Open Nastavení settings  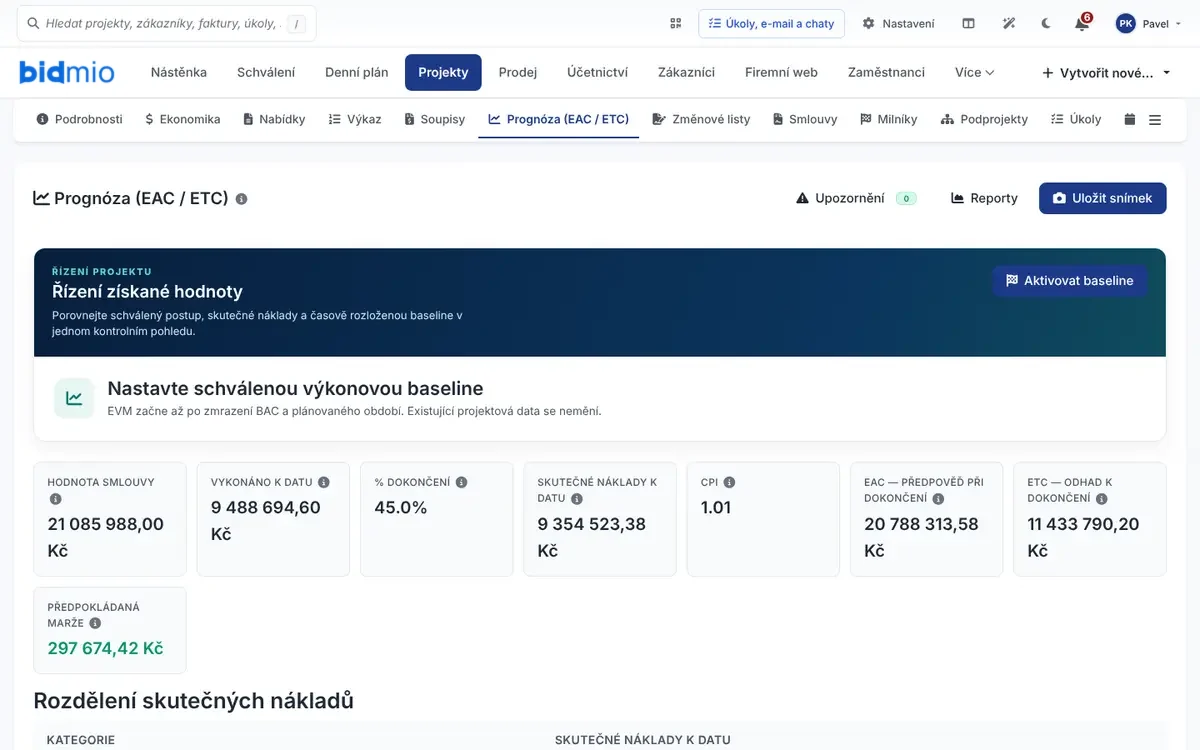click(x=898, y=23)
